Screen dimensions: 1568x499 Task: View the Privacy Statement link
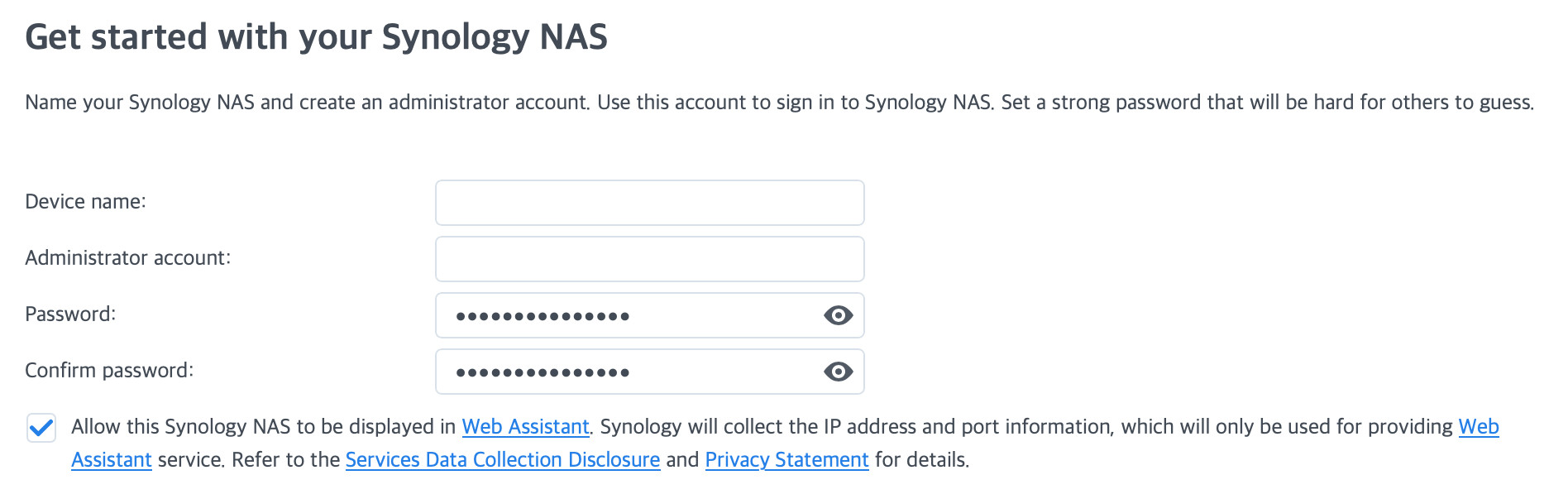pos(786,460)
